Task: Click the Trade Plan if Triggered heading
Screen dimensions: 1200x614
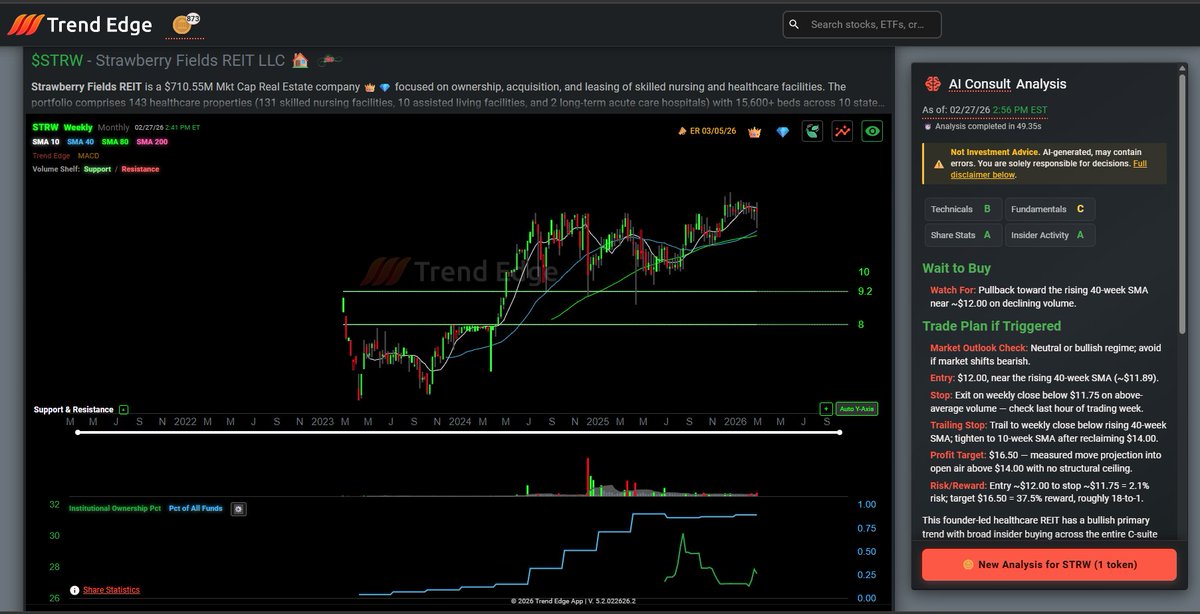Action: click(992, 326)
